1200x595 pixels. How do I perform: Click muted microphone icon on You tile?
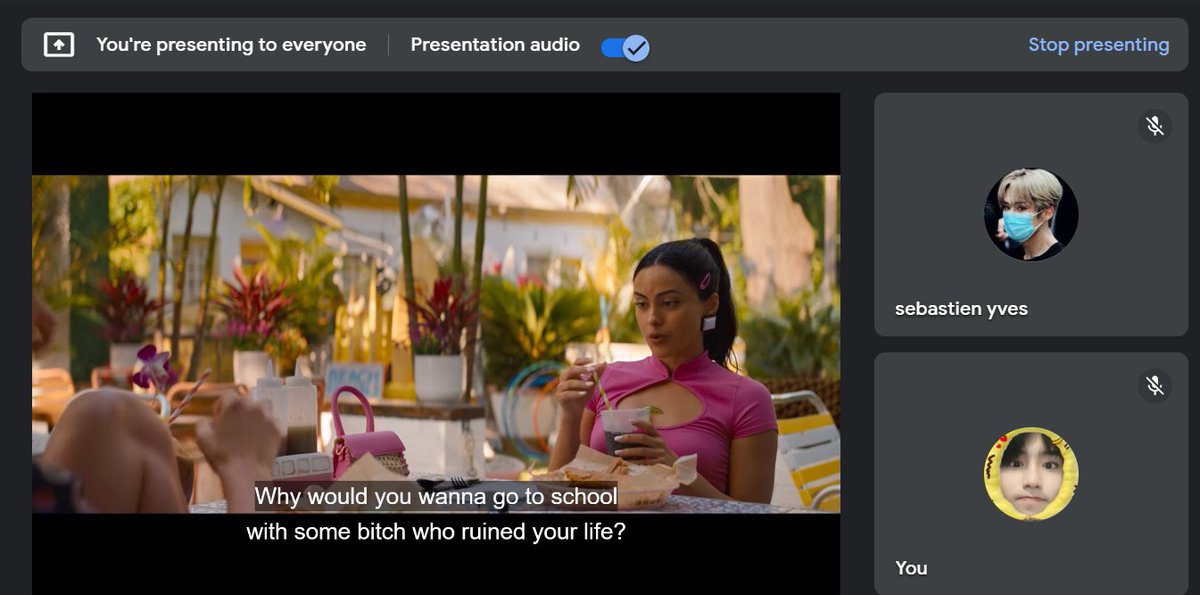(x=1155, y=386)
